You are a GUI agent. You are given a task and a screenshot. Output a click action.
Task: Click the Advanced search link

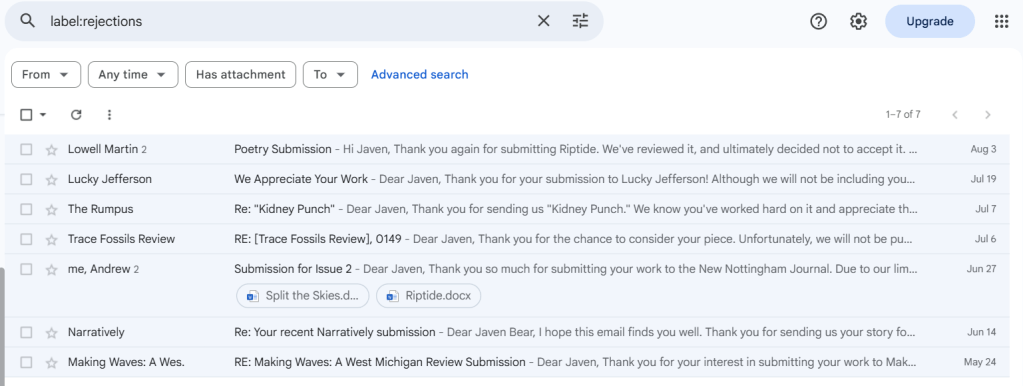(420, 74)
